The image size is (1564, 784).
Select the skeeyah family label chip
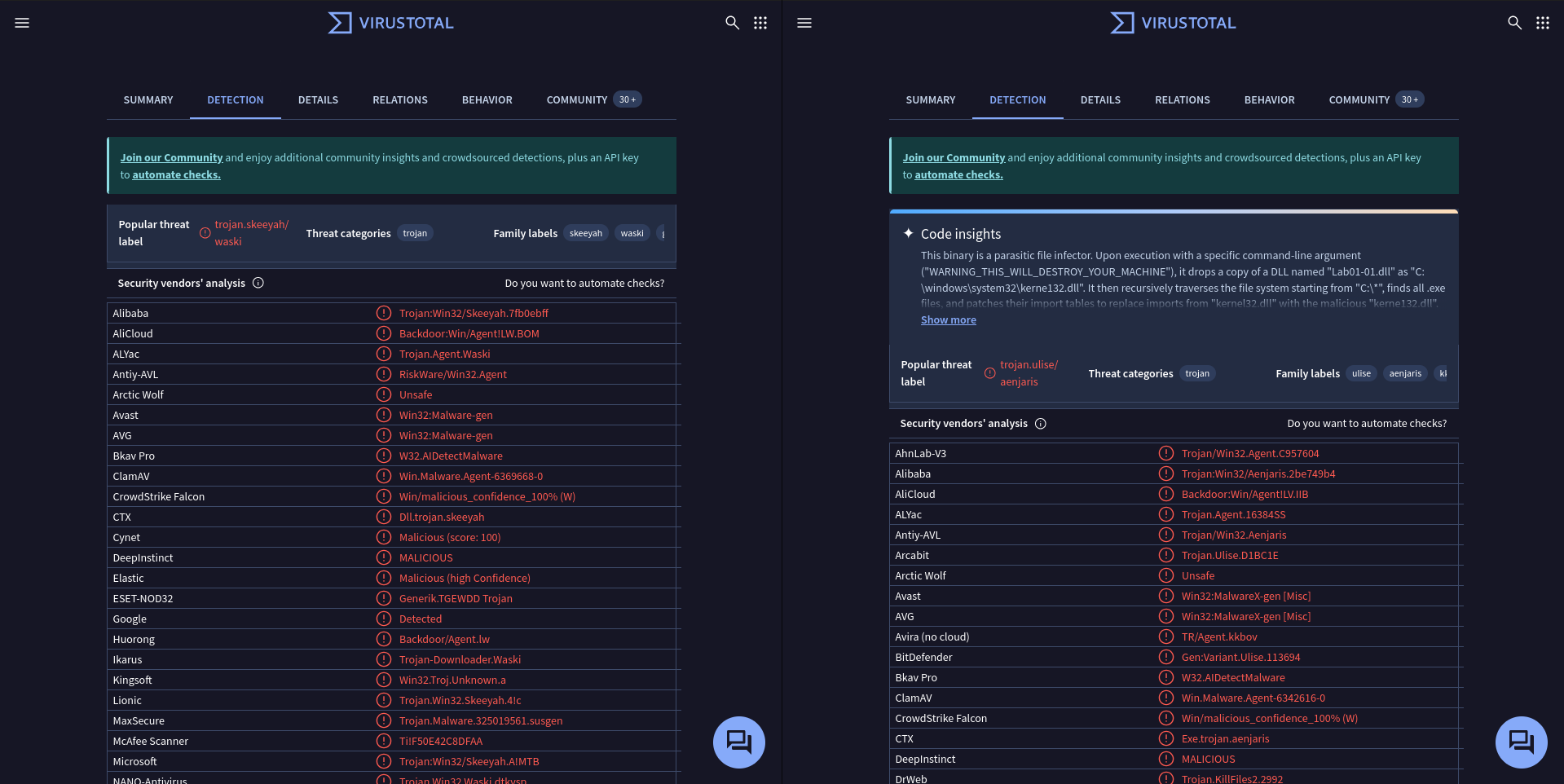[x=585, y=234]
